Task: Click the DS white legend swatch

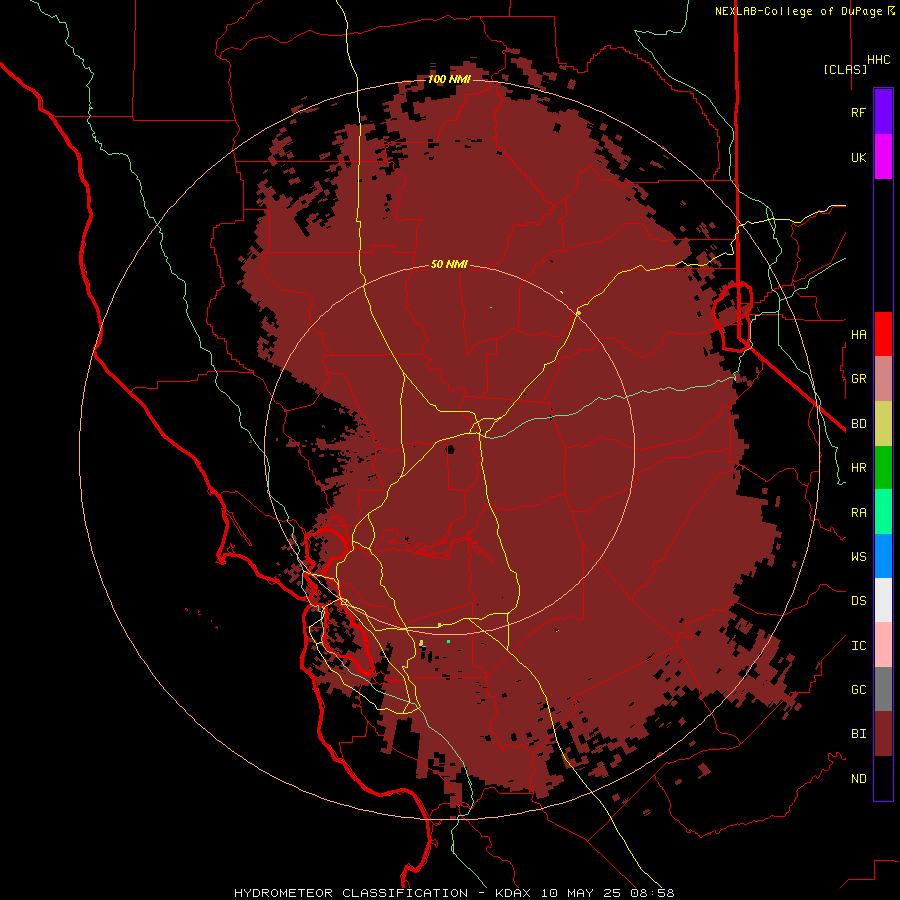Action: click(883, 601)
